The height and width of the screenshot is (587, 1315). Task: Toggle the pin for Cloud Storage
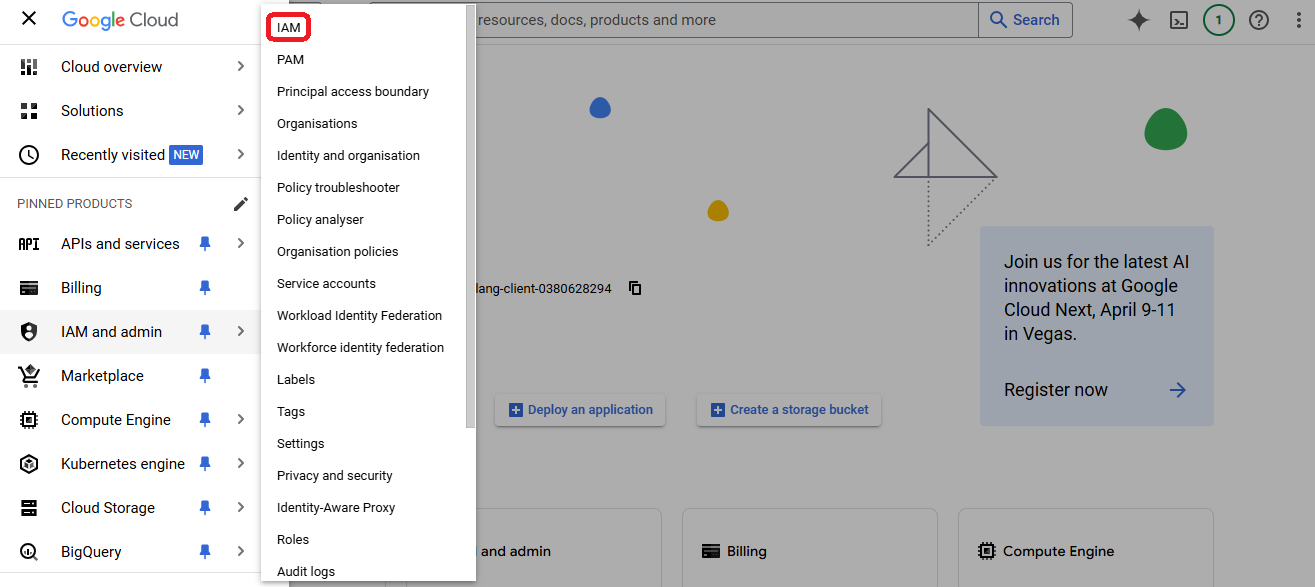click(205, 508)
